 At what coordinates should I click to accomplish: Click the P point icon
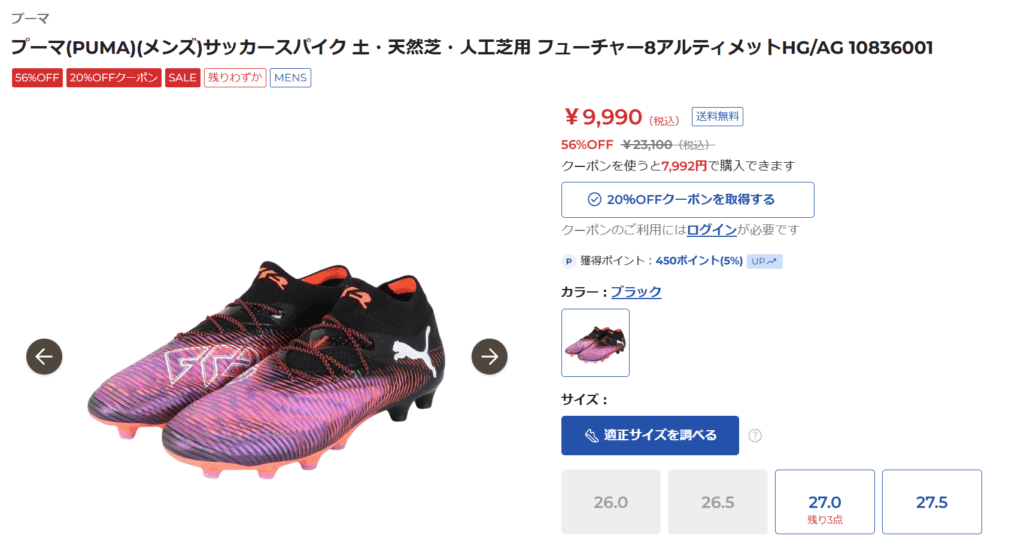coord(569,261)
